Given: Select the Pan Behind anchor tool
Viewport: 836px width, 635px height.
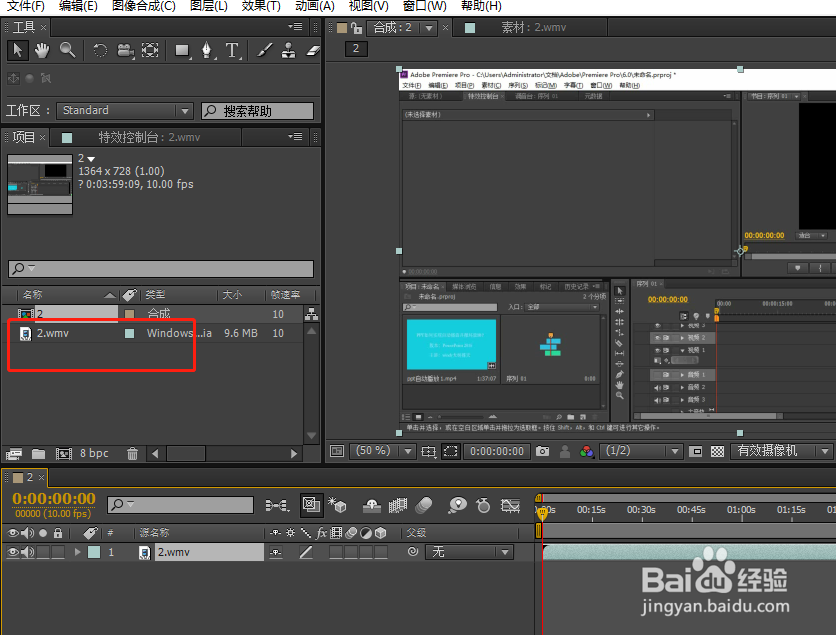Looking at the screenshot, I should [x=150, y=51].
